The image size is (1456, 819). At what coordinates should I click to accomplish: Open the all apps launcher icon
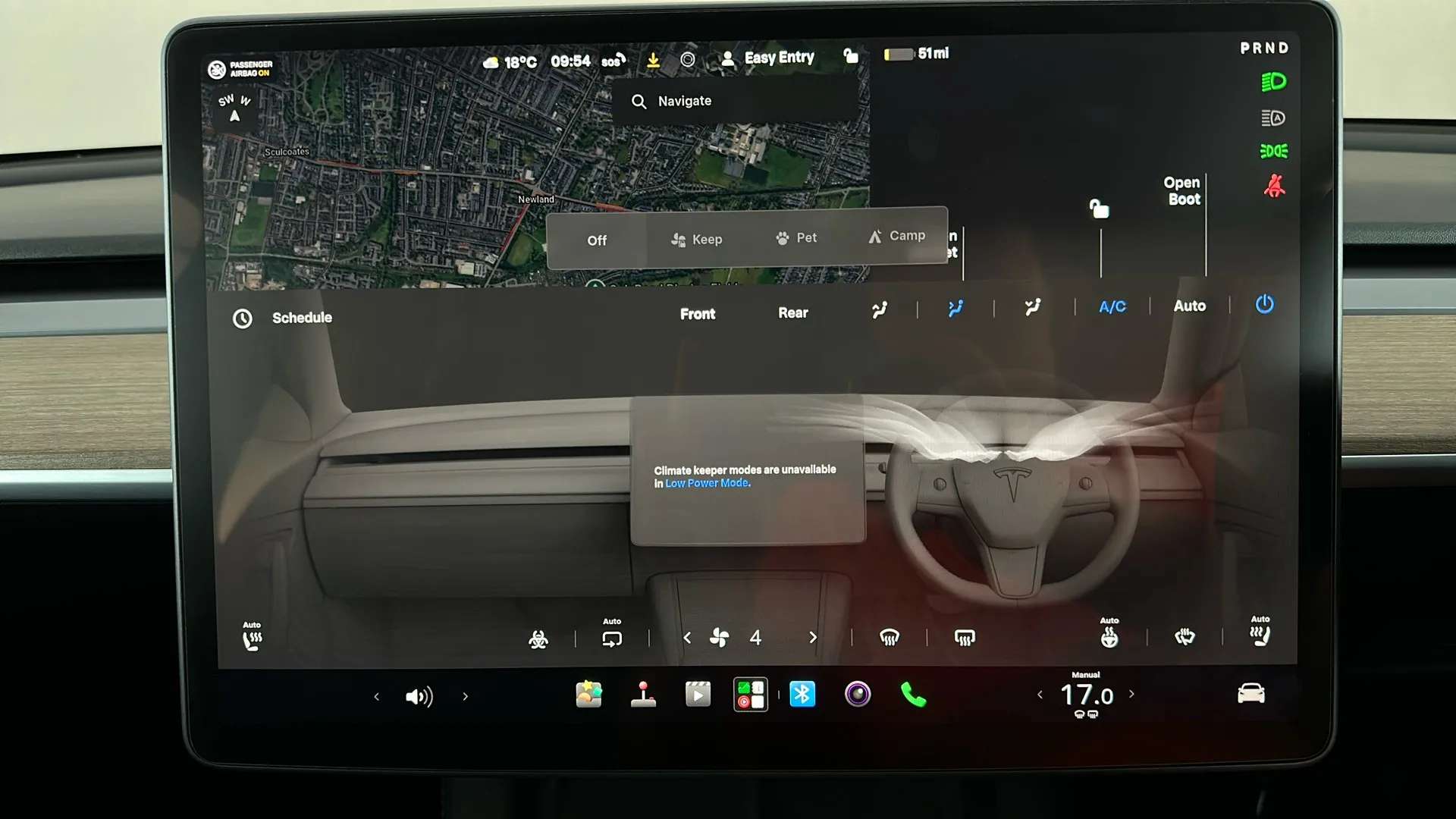point(751,694)
